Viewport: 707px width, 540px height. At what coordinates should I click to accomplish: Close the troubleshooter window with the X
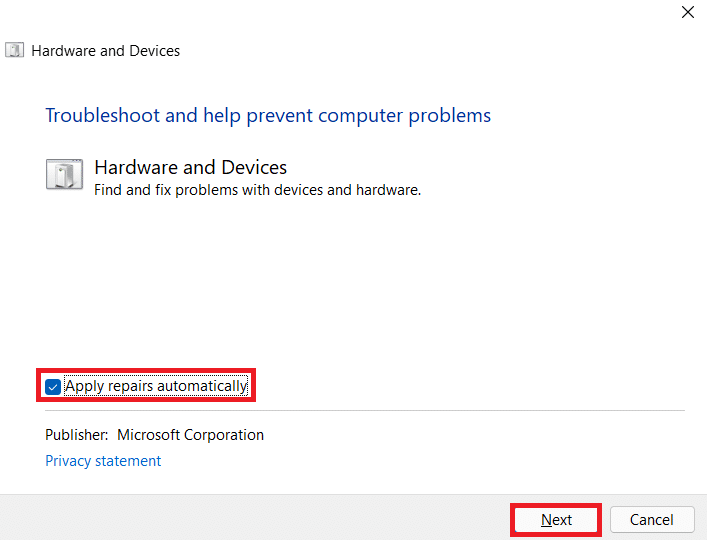tap(687, 13)
